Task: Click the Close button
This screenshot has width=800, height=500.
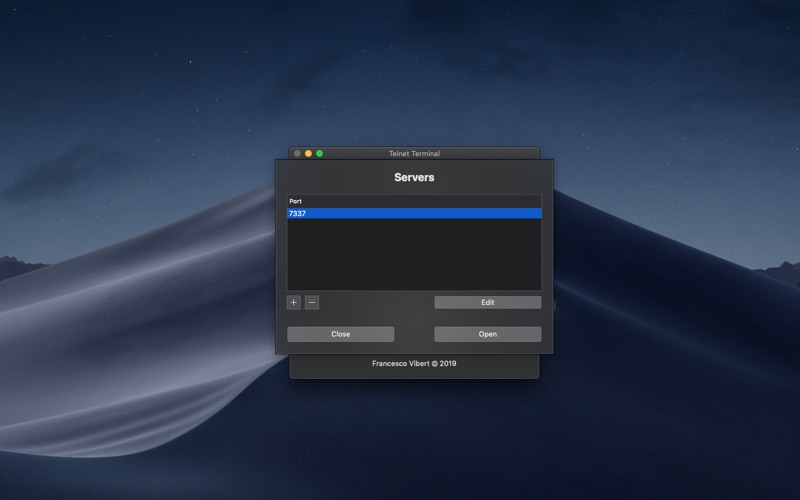Action: [x=340, y=334]
